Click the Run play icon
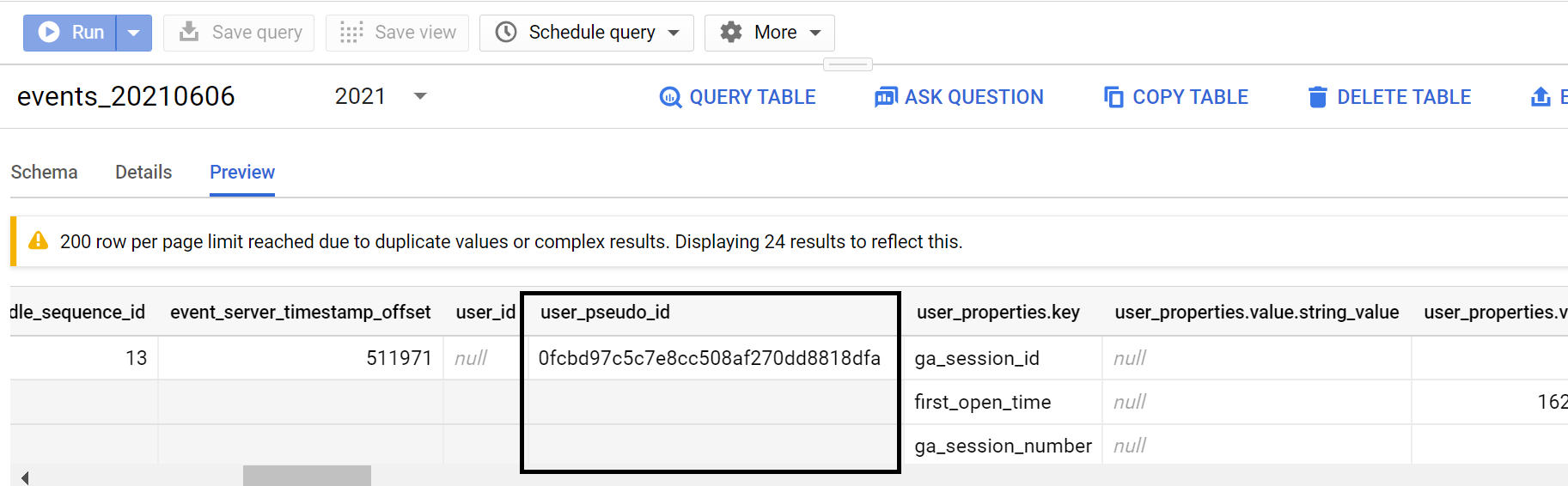 [49, 33]
